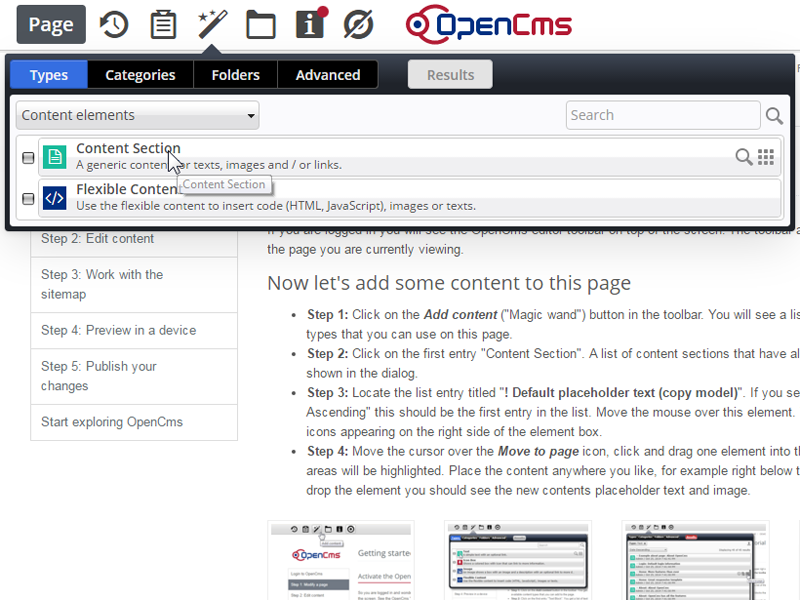Open Start exploring OpenCms link

click(134, 422)
